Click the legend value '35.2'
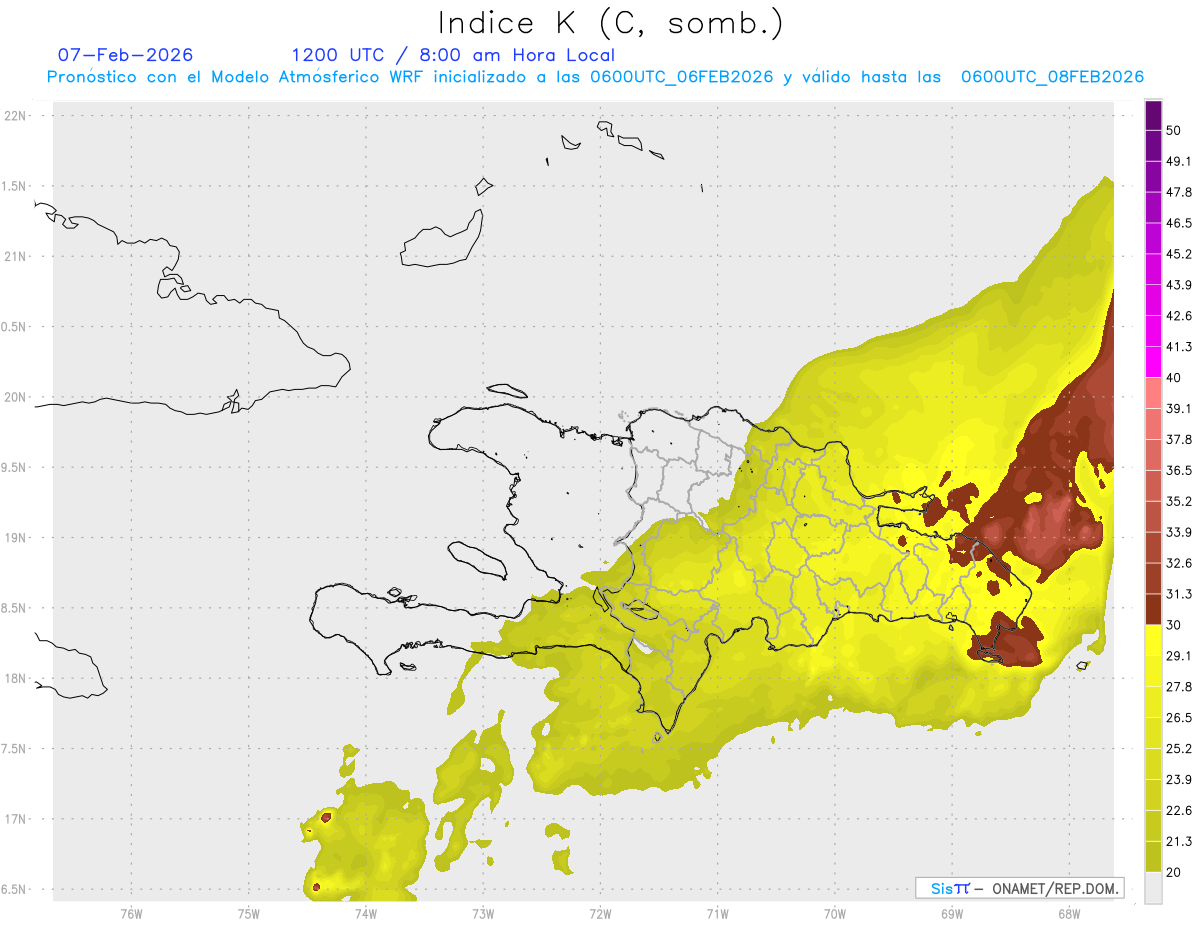 [1179, 502]
